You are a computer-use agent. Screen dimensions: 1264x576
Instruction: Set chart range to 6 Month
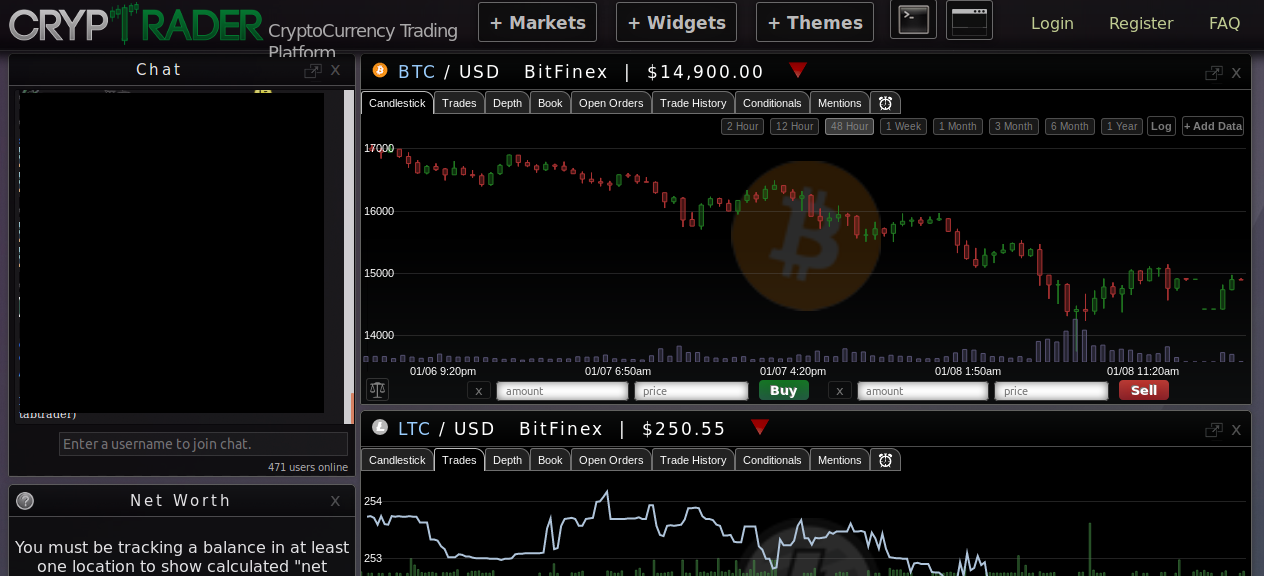pos(1070,126)
